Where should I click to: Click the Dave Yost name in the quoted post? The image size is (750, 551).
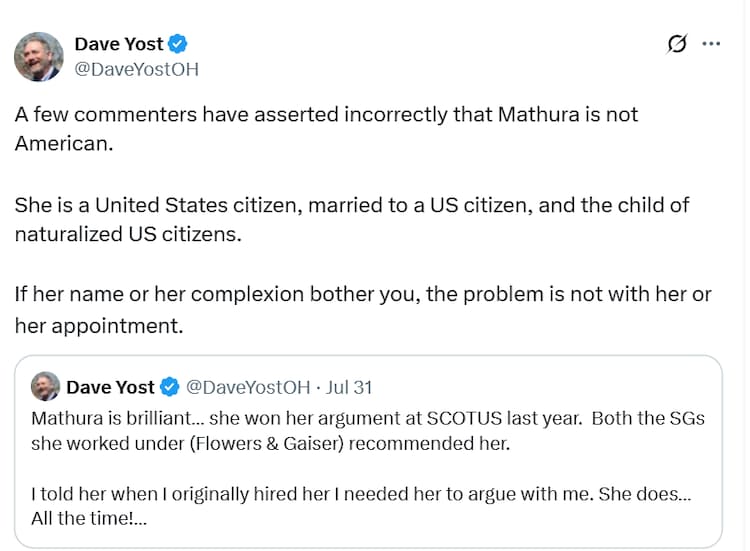pyautogui.click(x=110, y=387)
